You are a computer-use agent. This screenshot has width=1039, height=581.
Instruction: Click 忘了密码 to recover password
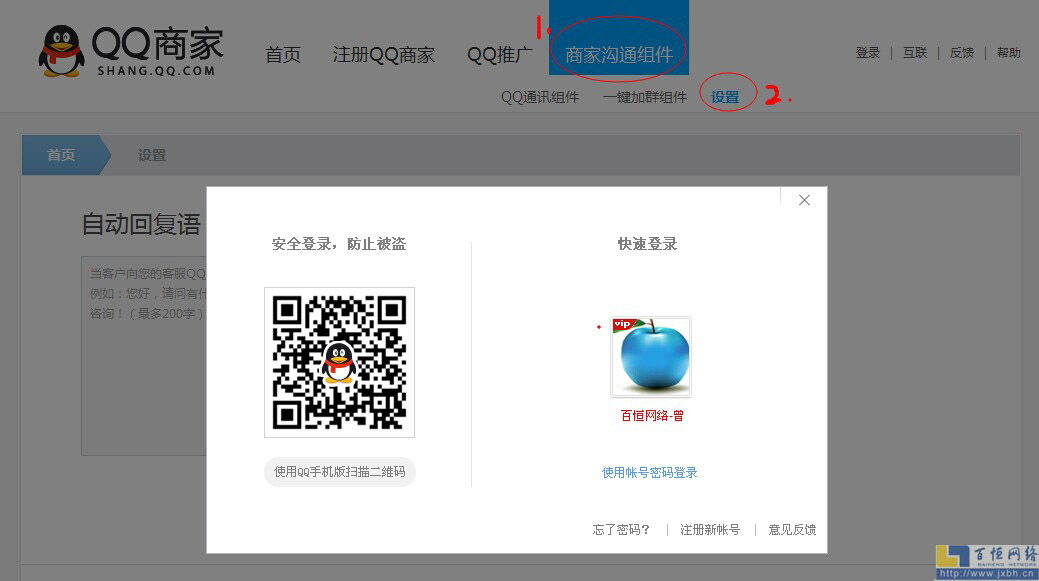point(620,530)
